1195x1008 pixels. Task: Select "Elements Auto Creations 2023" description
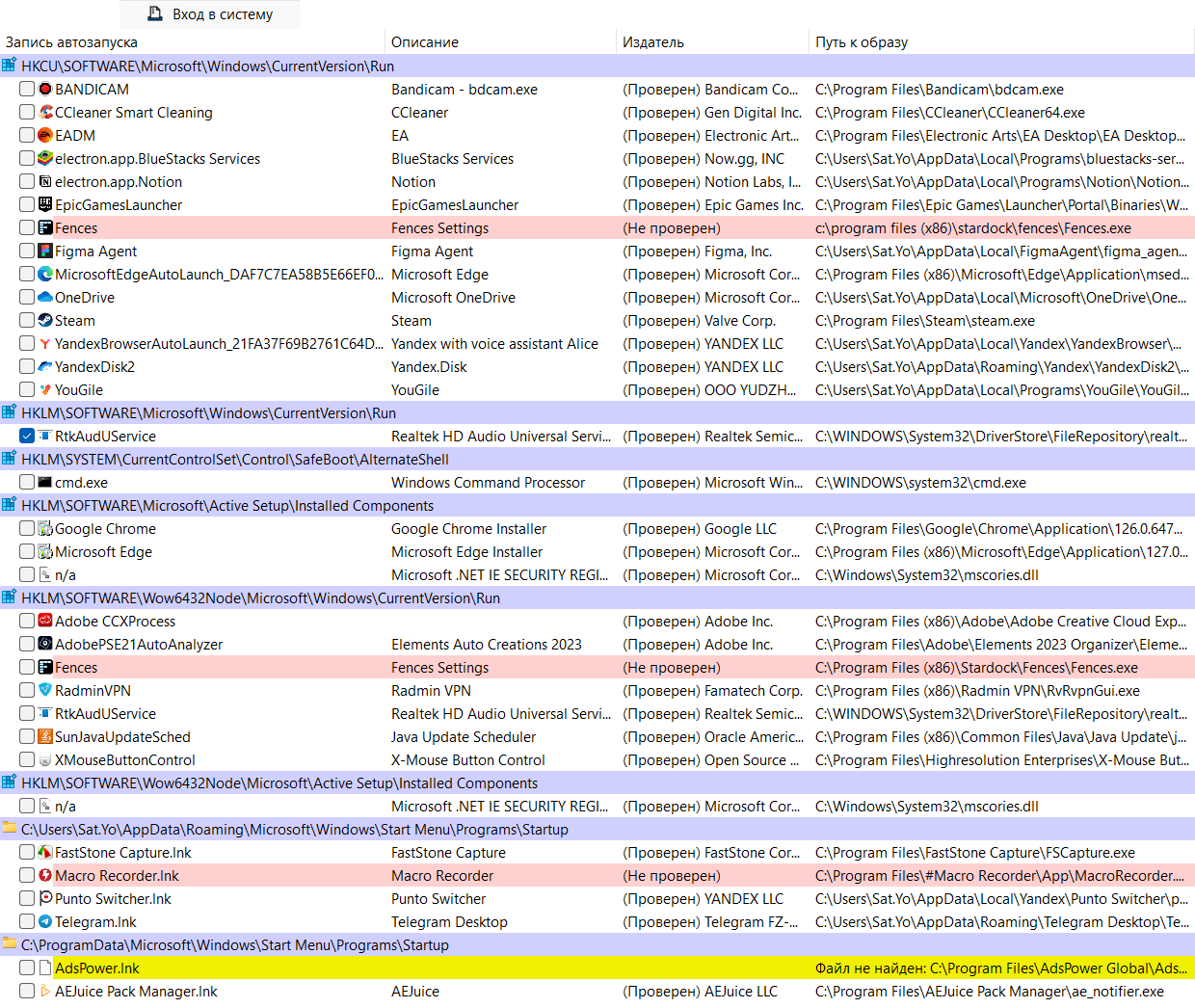click(x=487, y=644)
